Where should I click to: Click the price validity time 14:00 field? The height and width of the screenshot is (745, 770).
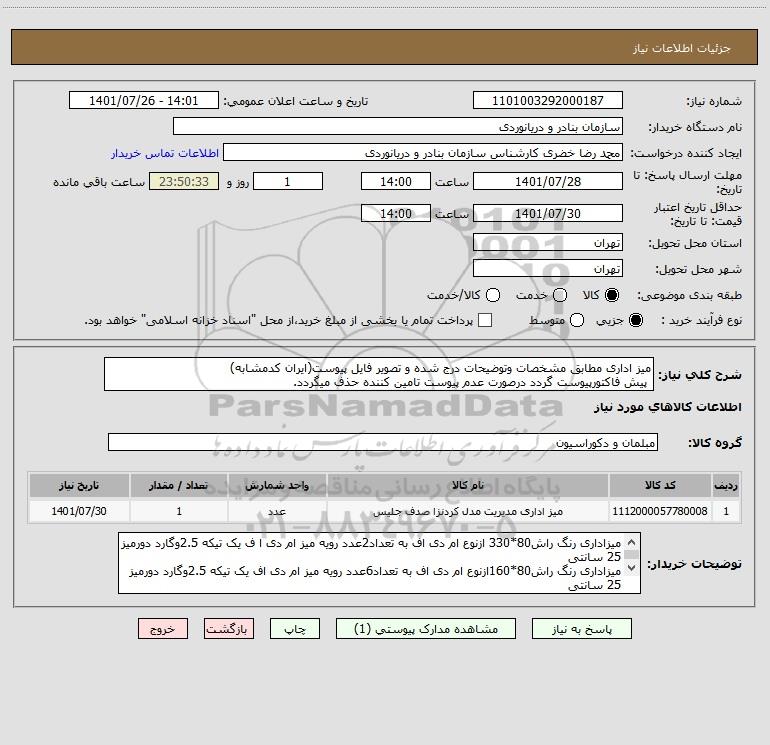(x=396, y=213)
